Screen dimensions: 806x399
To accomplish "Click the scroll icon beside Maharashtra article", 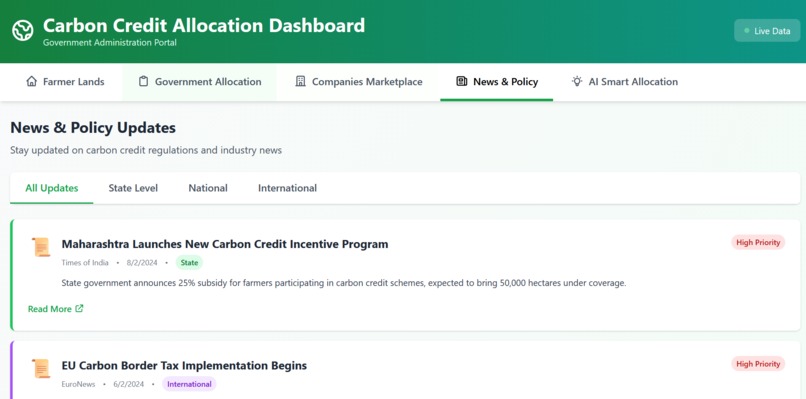I will 41,247.
